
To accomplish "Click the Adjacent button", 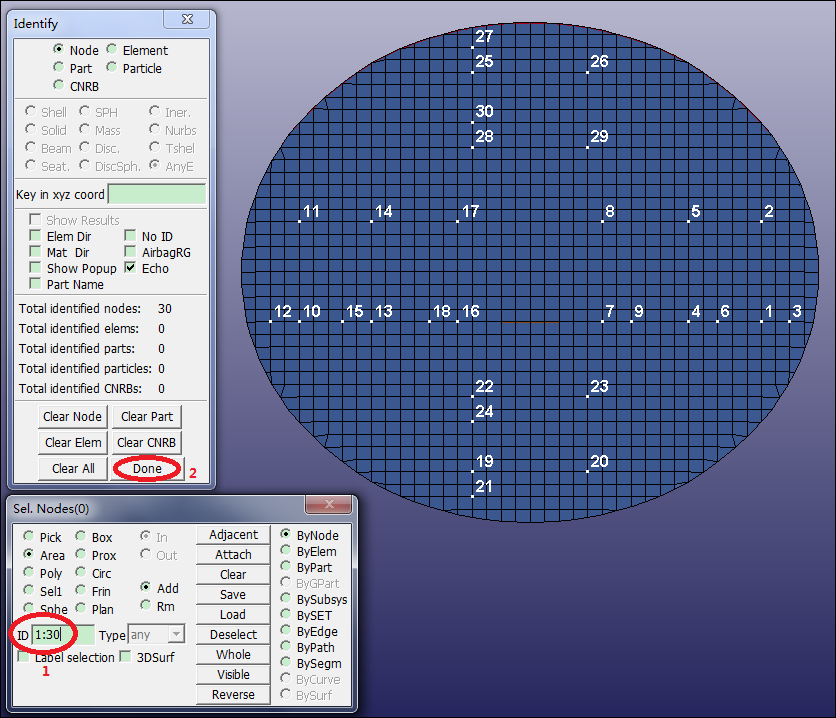I will [233, 535].
